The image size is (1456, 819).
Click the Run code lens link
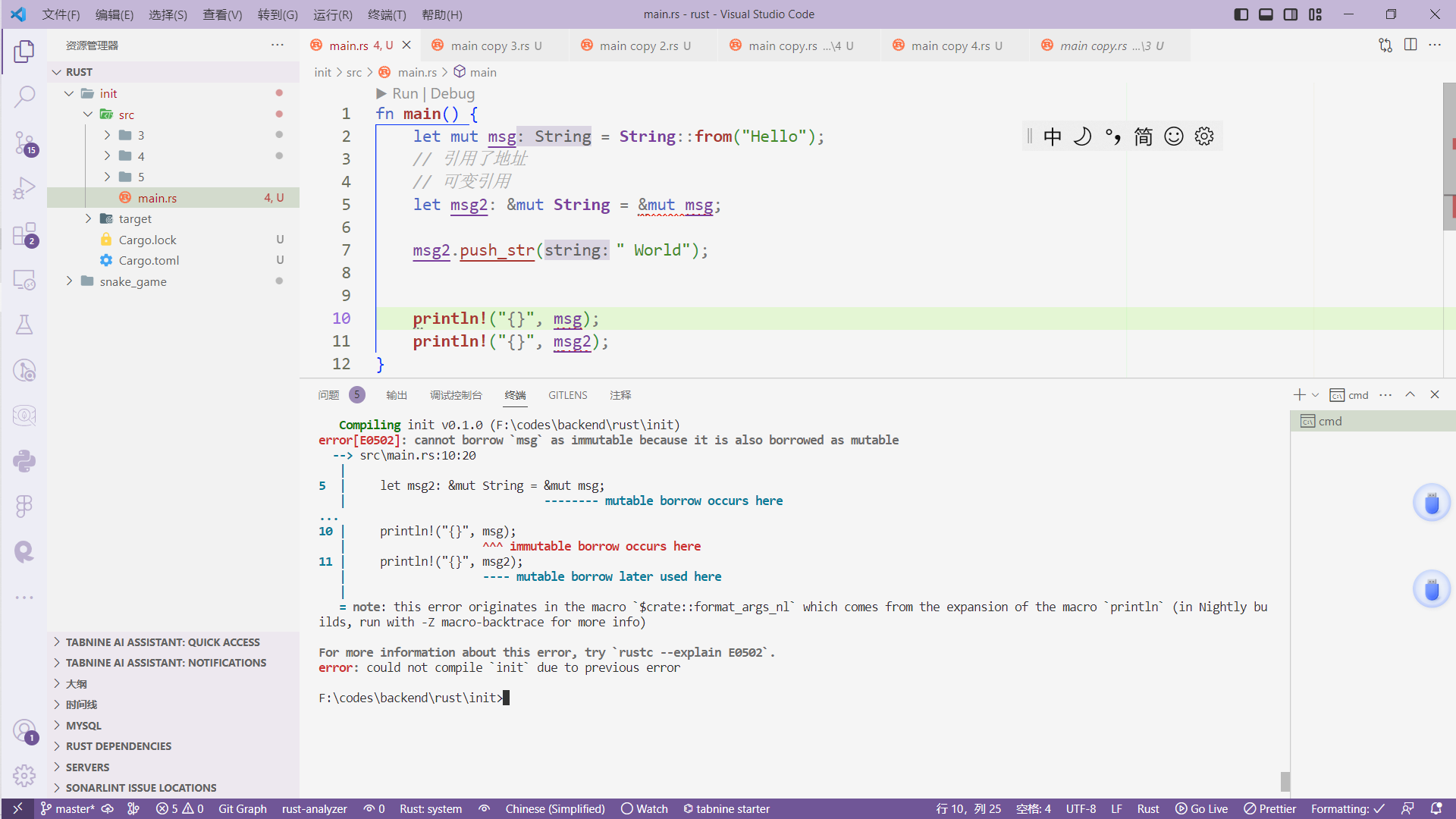tap(404, 93)
